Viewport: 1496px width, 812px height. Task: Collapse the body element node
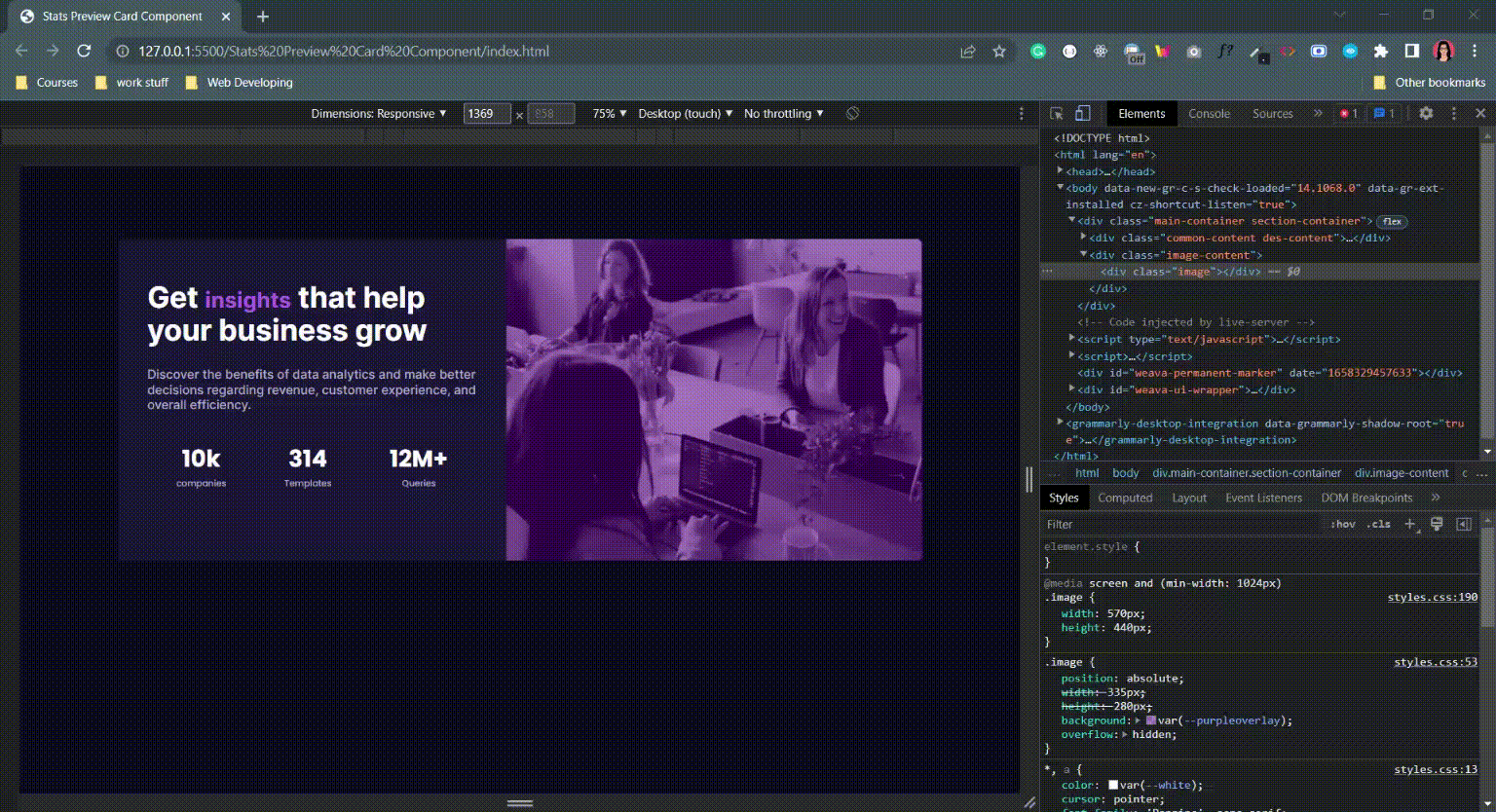click(1060, 187)
